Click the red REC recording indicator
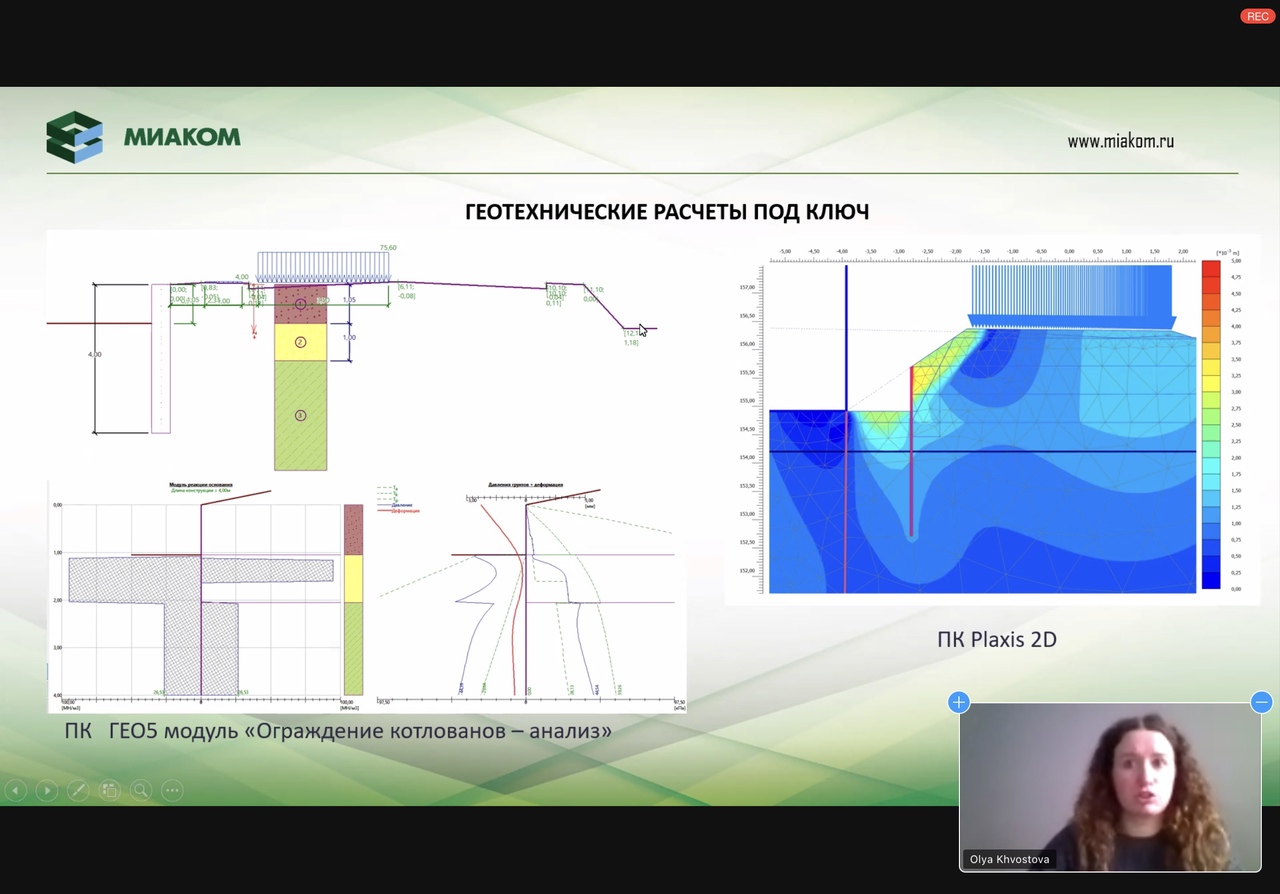The width and height of the screenshot is (1280, 894). 1257,16
